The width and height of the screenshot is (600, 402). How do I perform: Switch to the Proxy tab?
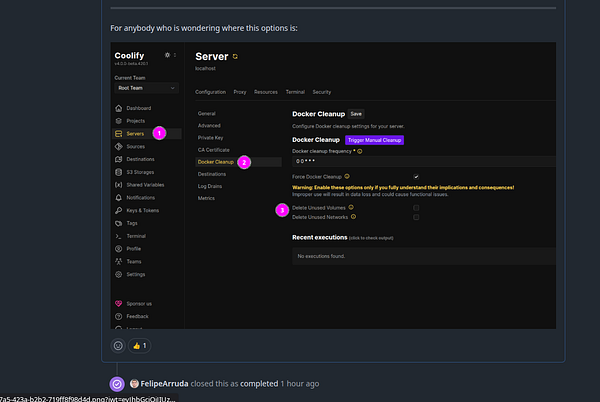240,92
